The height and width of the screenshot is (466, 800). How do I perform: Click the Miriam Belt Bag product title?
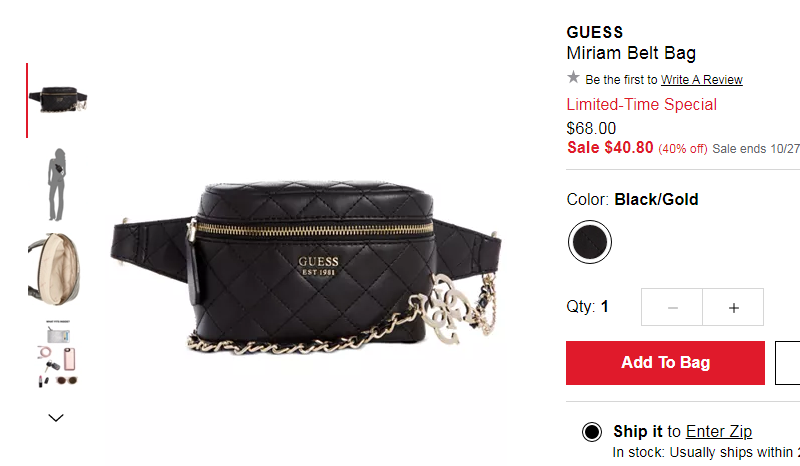[631, 53]
